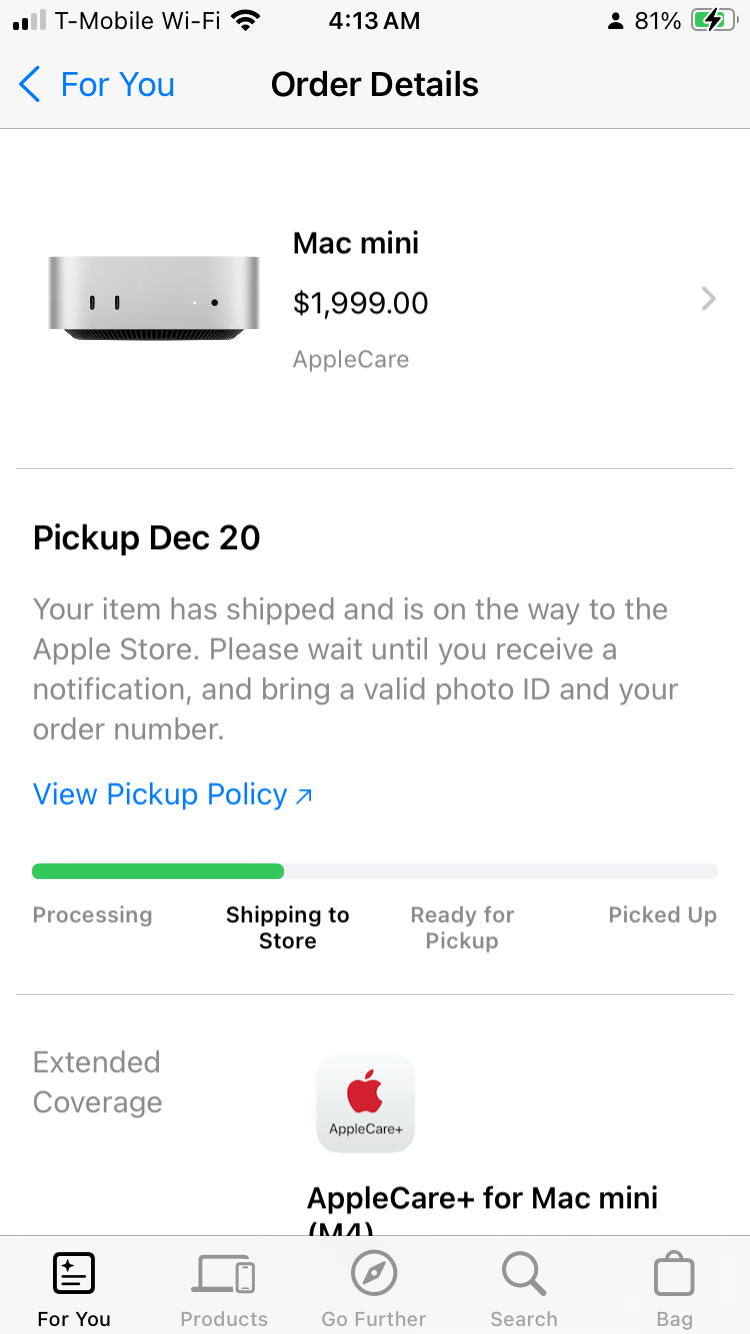Open View Pickup Policy link

click(x=173, y=795)
